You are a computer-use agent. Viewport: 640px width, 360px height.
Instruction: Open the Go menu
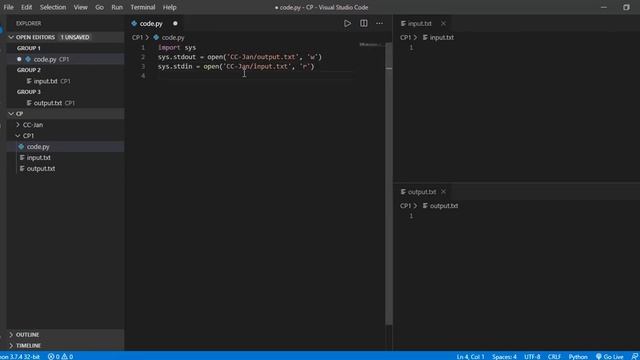click(99, 7)
